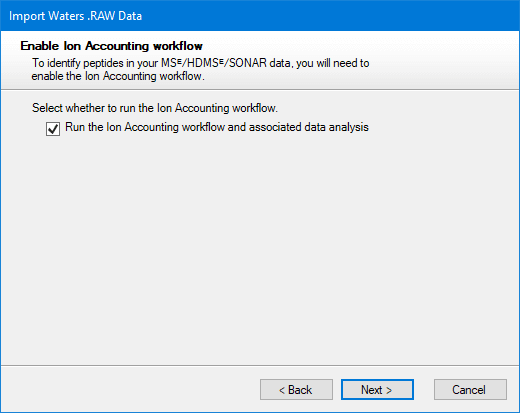Click the 'enable the Ion Accounting workflow.' text line

118,76
